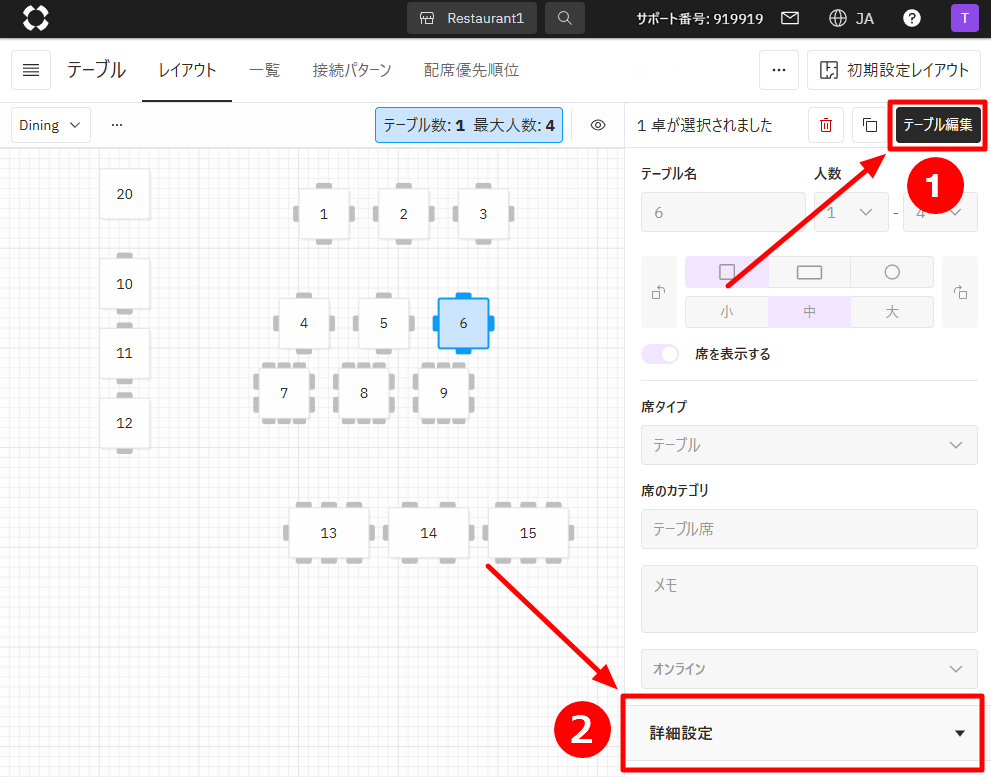This screenshot has width=991, height=777.
Task: Switch to the 一覧 tab
Action: 264,70
